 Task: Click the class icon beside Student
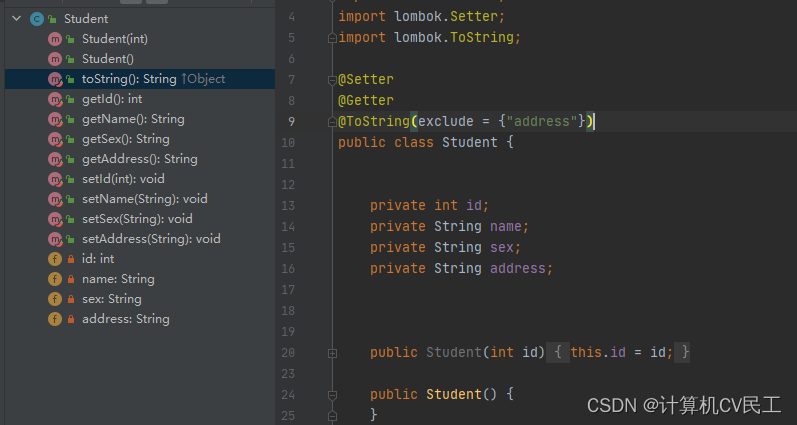tap(37, 19)
